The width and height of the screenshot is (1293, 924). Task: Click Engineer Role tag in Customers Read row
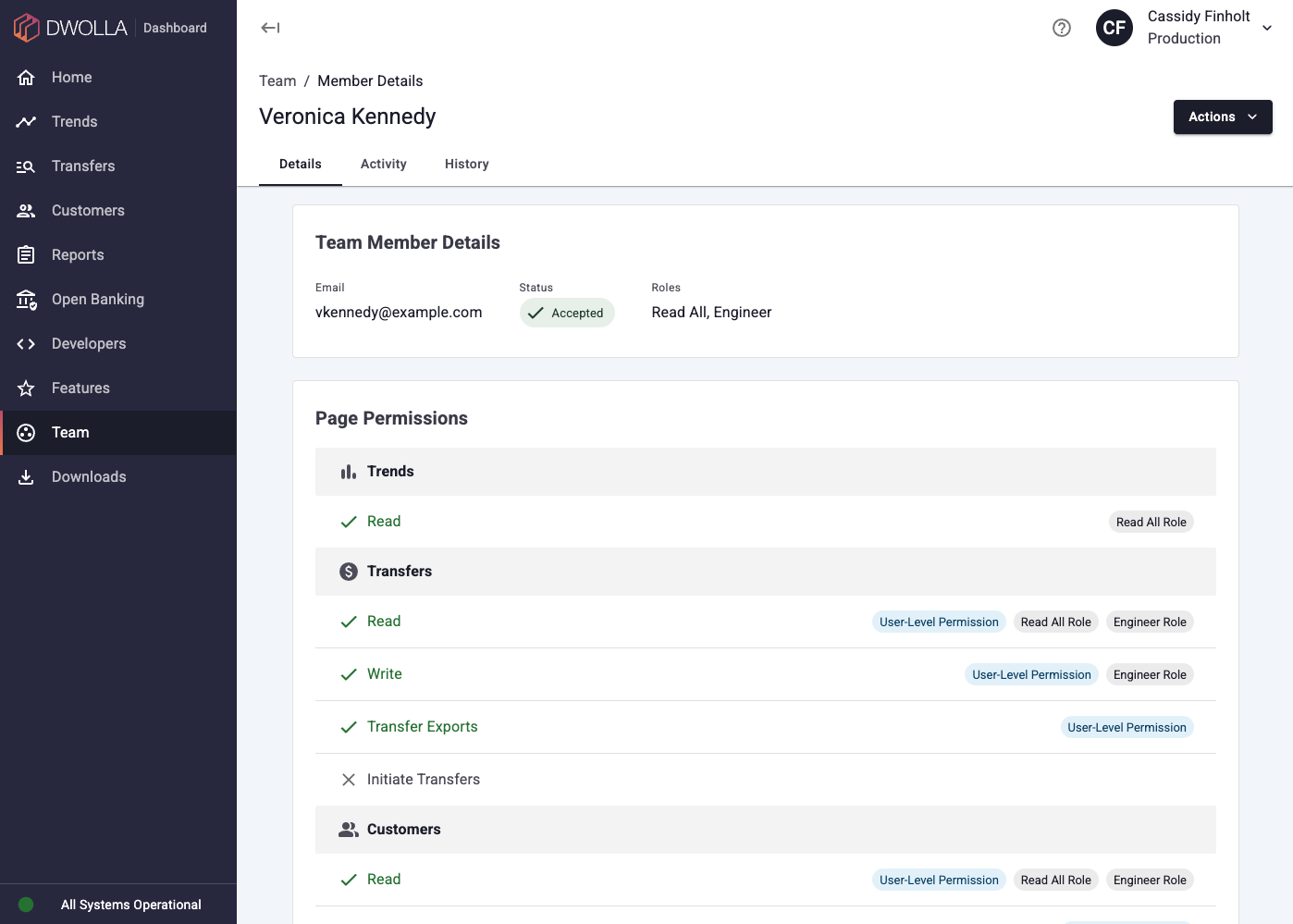tap(1150, 880)
